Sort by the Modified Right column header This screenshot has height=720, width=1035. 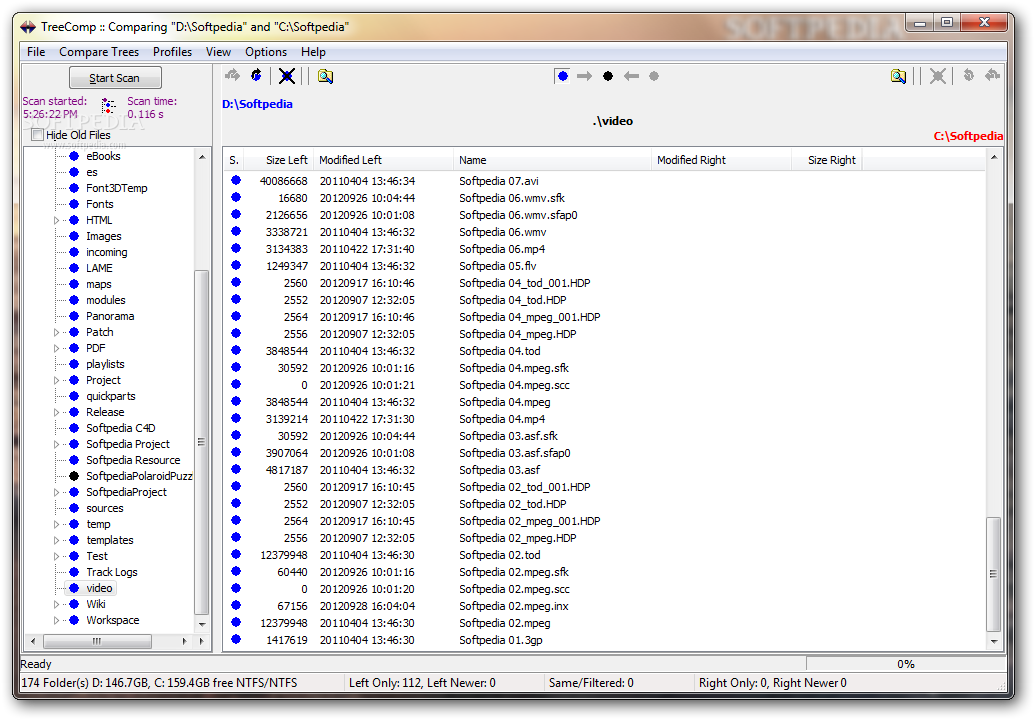721,160
